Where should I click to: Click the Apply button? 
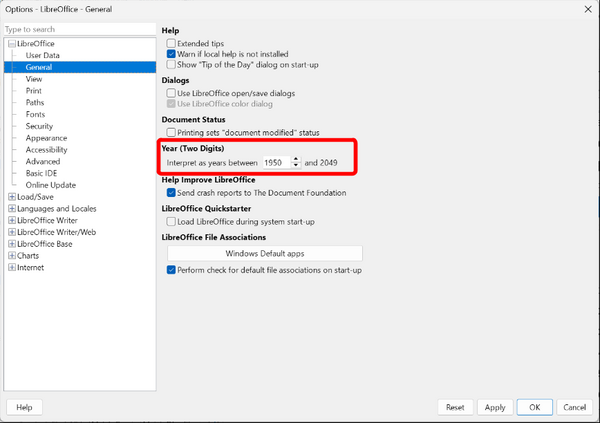(x=495, y=407)
